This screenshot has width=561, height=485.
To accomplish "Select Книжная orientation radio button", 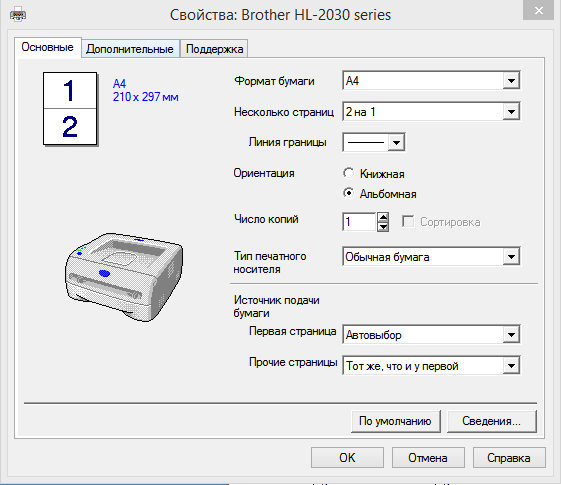I will 348,173.
